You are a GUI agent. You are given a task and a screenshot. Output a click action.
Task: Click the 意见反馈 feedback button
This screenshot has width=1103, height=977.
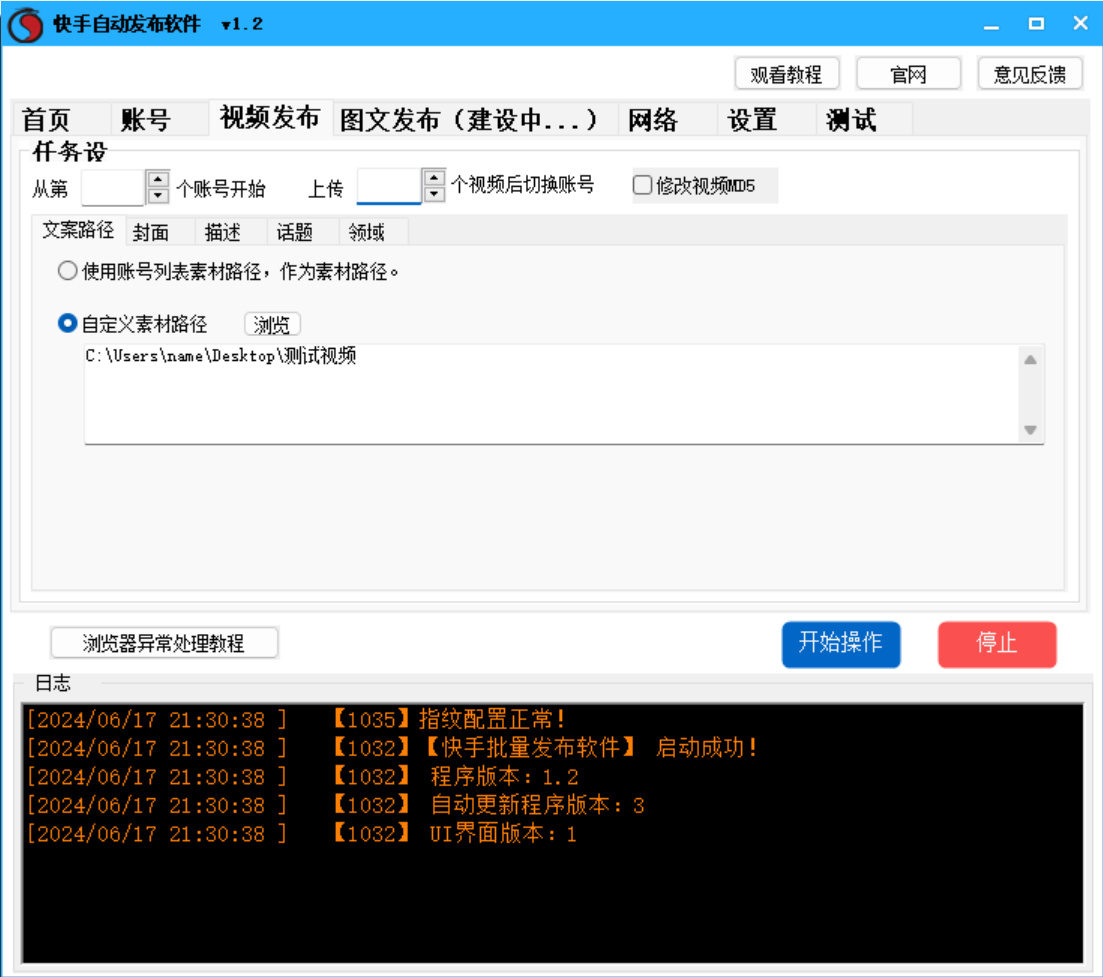tap(1030, 74)
